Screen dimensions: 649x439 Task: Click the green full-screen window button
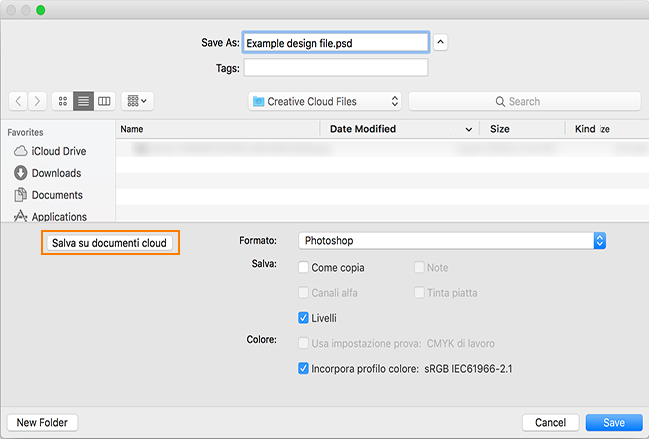41,10
